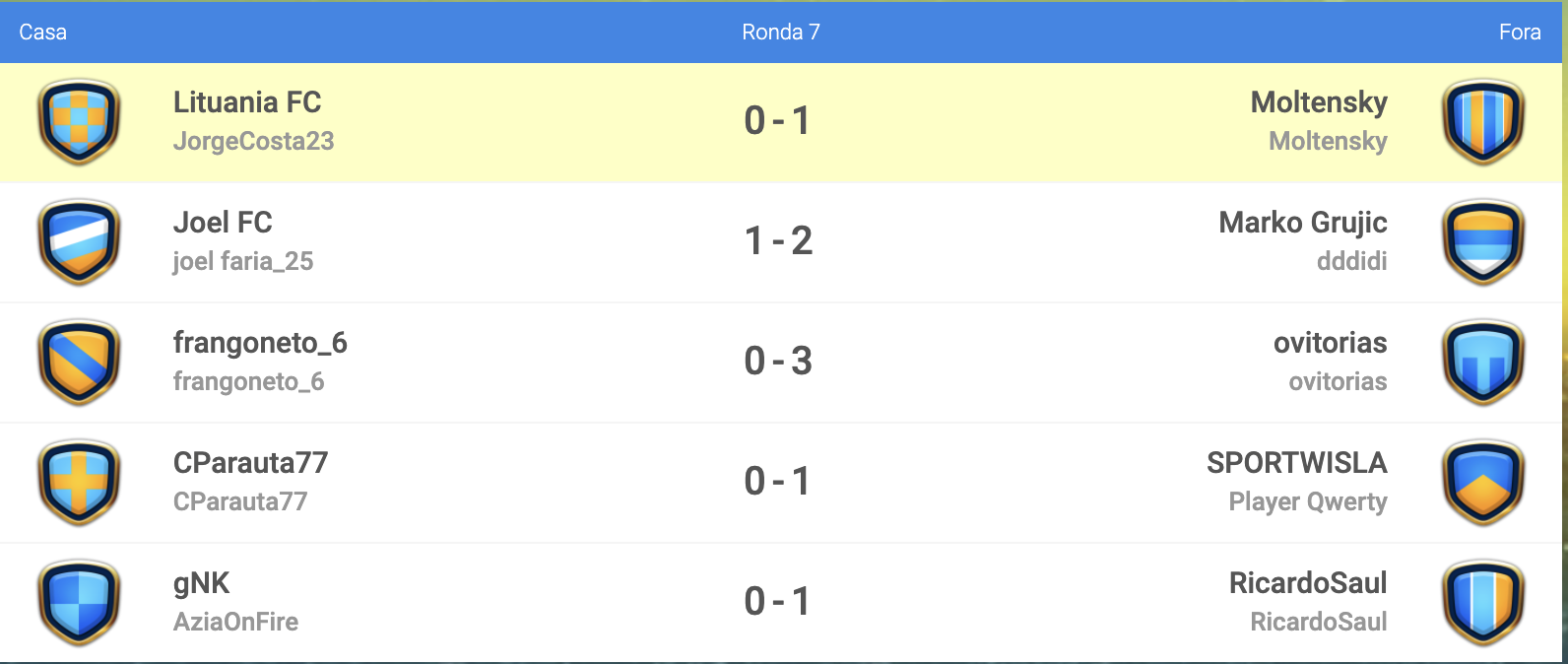Select the SPORTWISLA diamond shield badge
The width and height of the screenshot is (1568, 664).
(x=1482, y=483)
